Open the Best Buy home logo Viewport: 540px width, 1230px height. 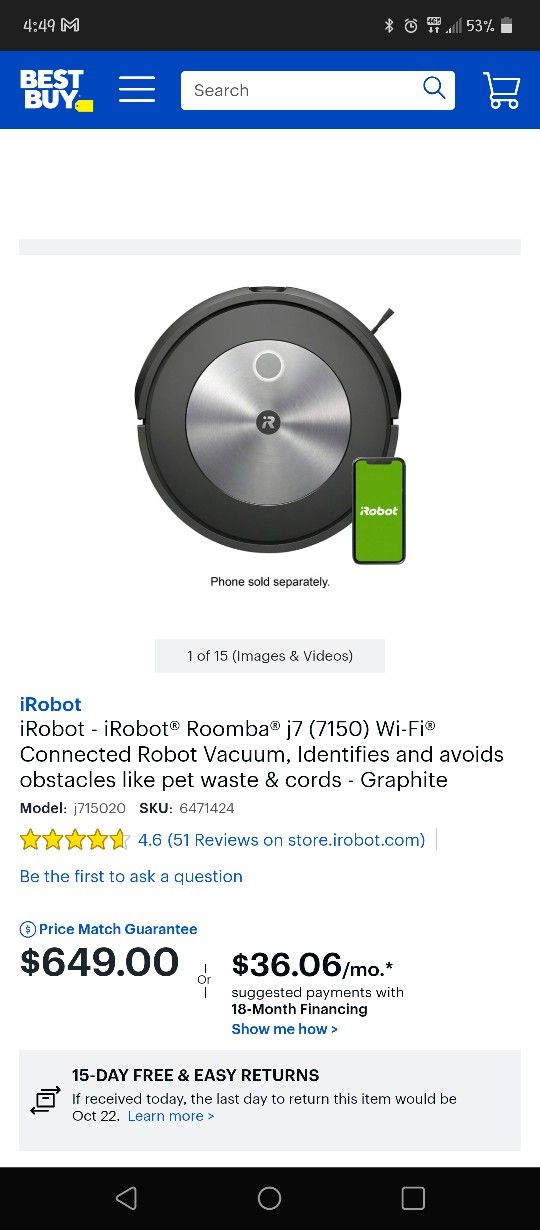click(56, 90)
